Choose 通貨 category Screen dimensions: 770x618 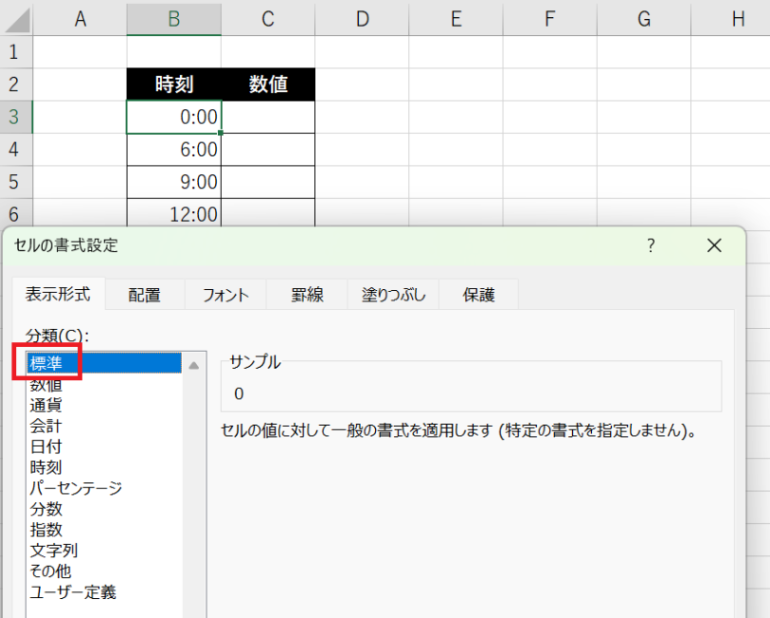tap(104, 405)
